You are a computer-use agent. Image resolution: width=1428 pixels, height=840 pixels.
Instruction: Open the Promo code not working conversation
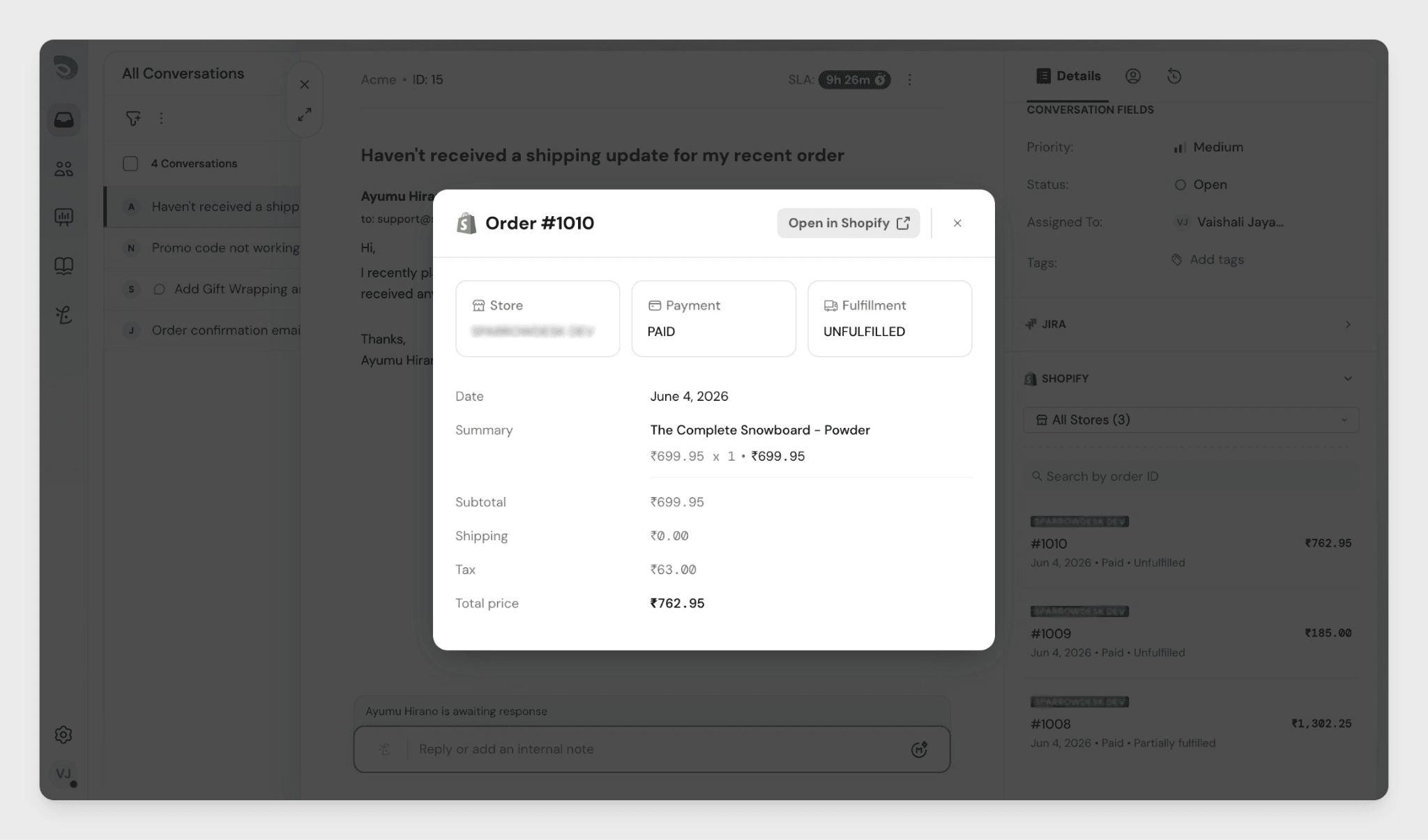(203, 247)
